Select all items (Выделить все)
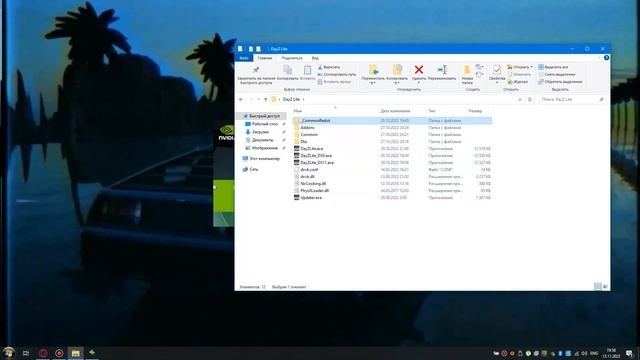This screenshot has height=360, width=640. point(553,67)
